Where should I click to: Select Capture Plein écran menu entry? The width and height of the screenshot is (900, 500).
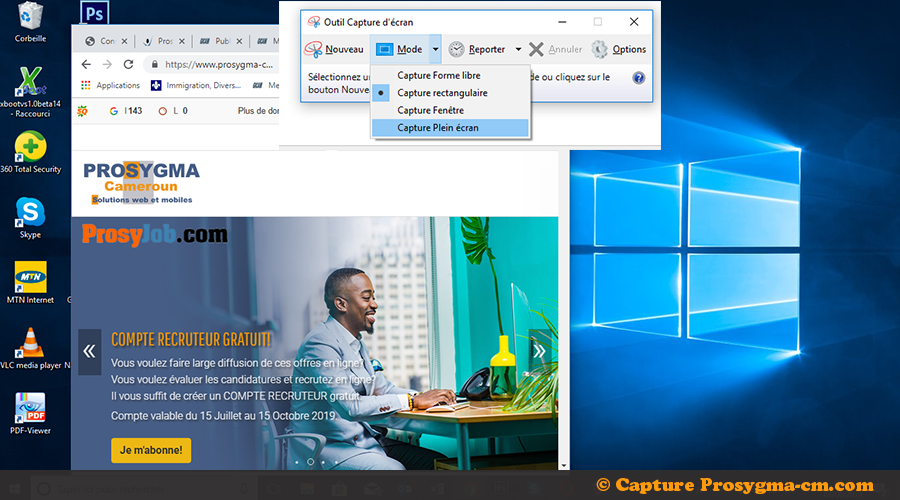click(x=449, y=128)
